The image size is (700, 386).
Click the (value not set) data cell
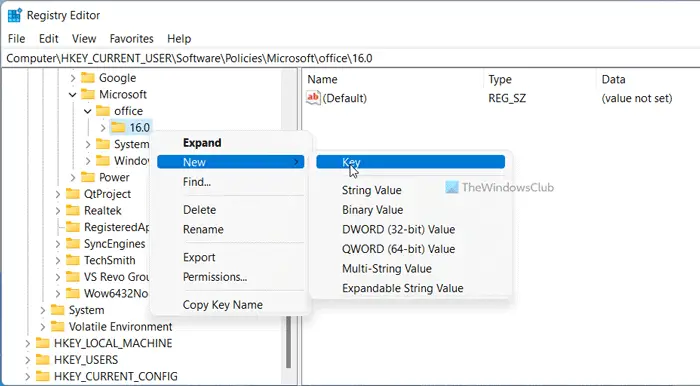(637, 98)
